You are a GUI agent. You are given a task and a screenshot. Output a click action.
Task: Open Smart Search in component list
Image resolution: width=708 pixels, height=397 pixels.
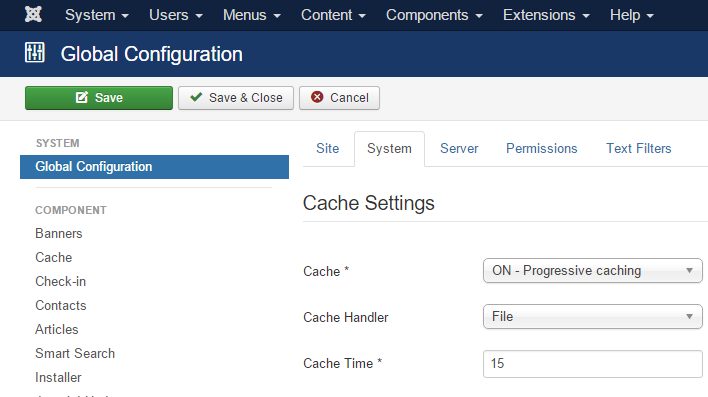[75, 353]
